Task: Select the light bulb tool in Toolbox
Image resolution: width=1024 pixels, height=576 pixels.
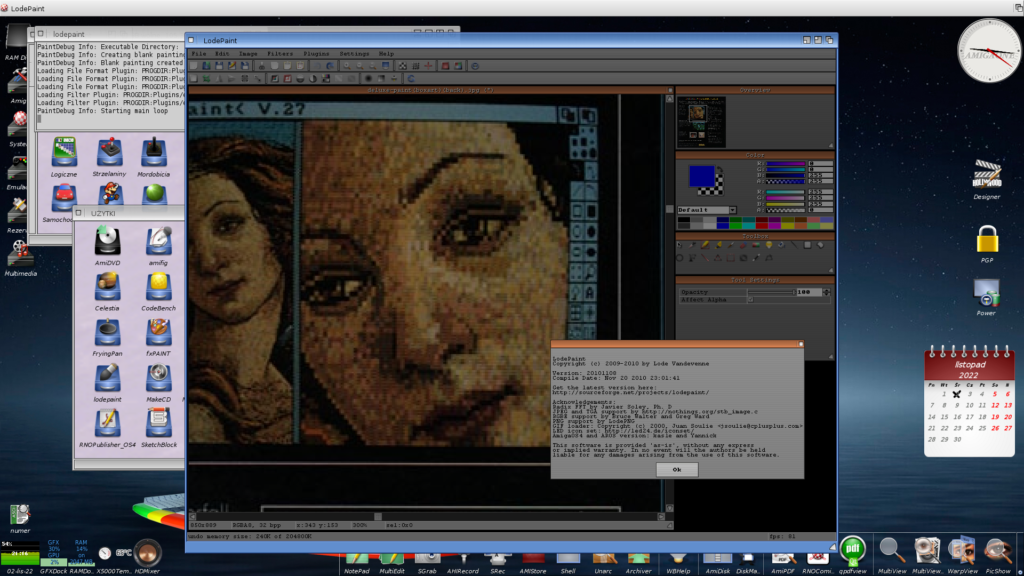Action: pos(769,245)
